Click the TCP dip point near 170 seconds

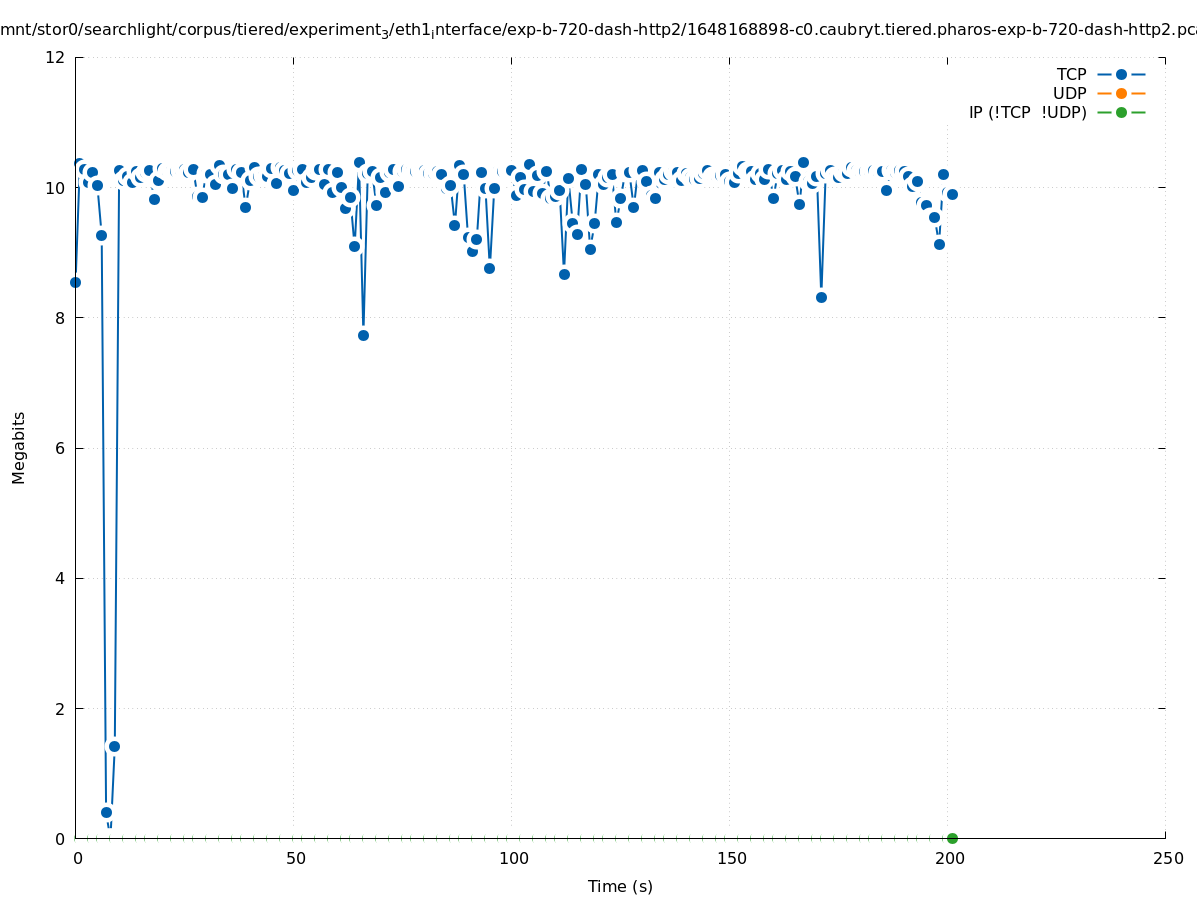[x=821, y=297]
